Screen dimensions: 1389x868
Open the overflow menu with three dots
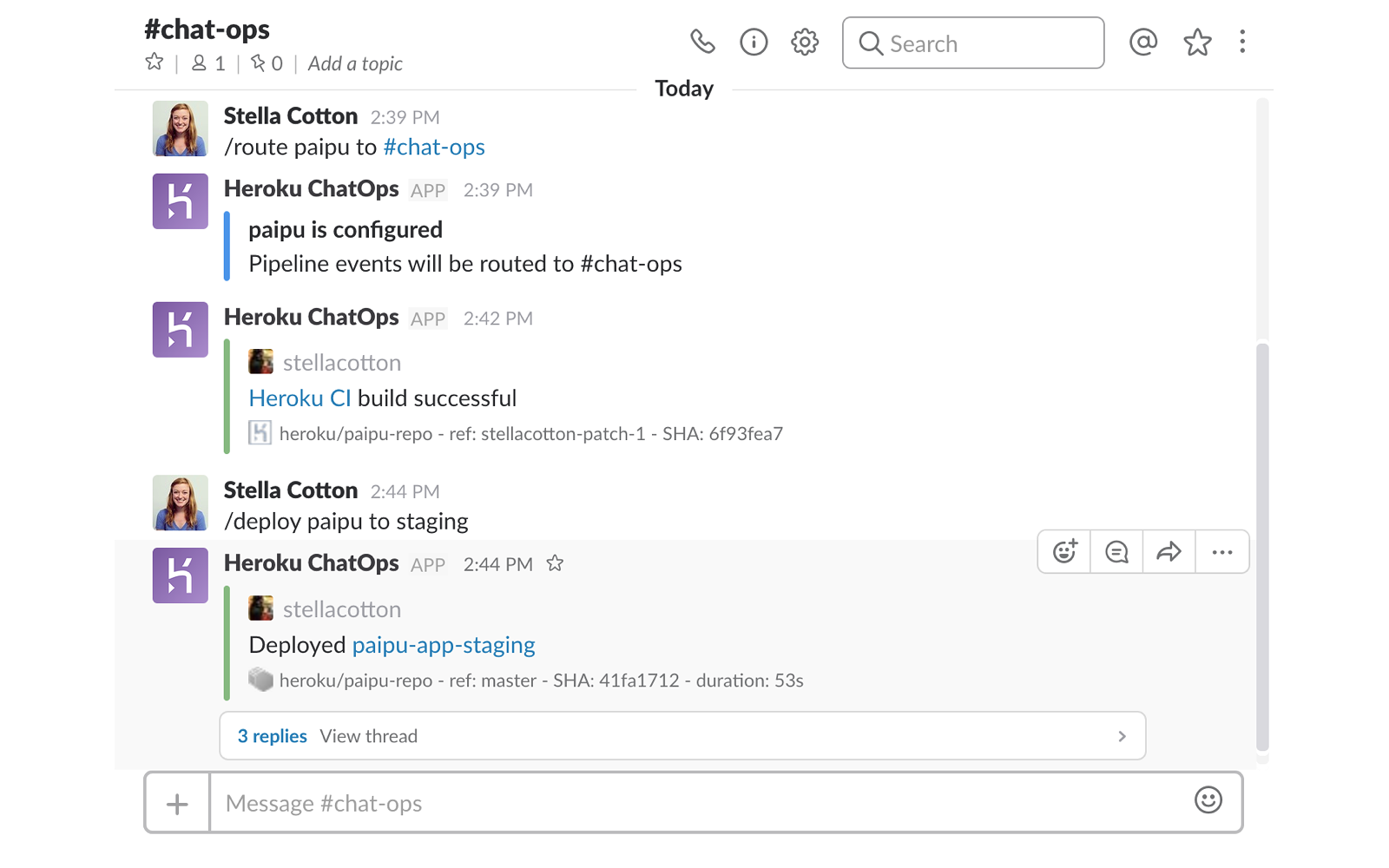click(1243, 41)
